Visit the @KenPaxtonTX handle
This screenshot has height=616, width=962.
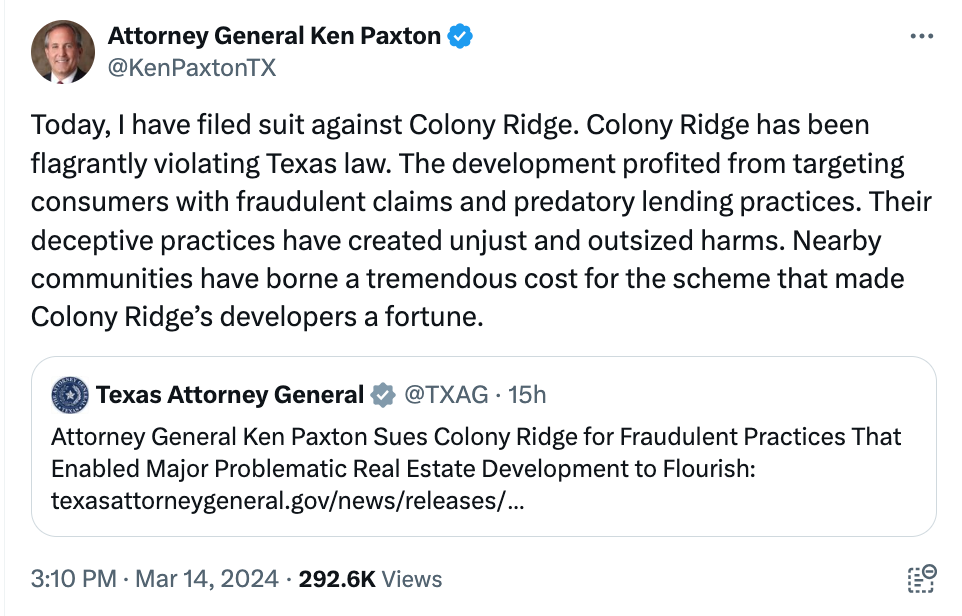(x=191, y=67)
